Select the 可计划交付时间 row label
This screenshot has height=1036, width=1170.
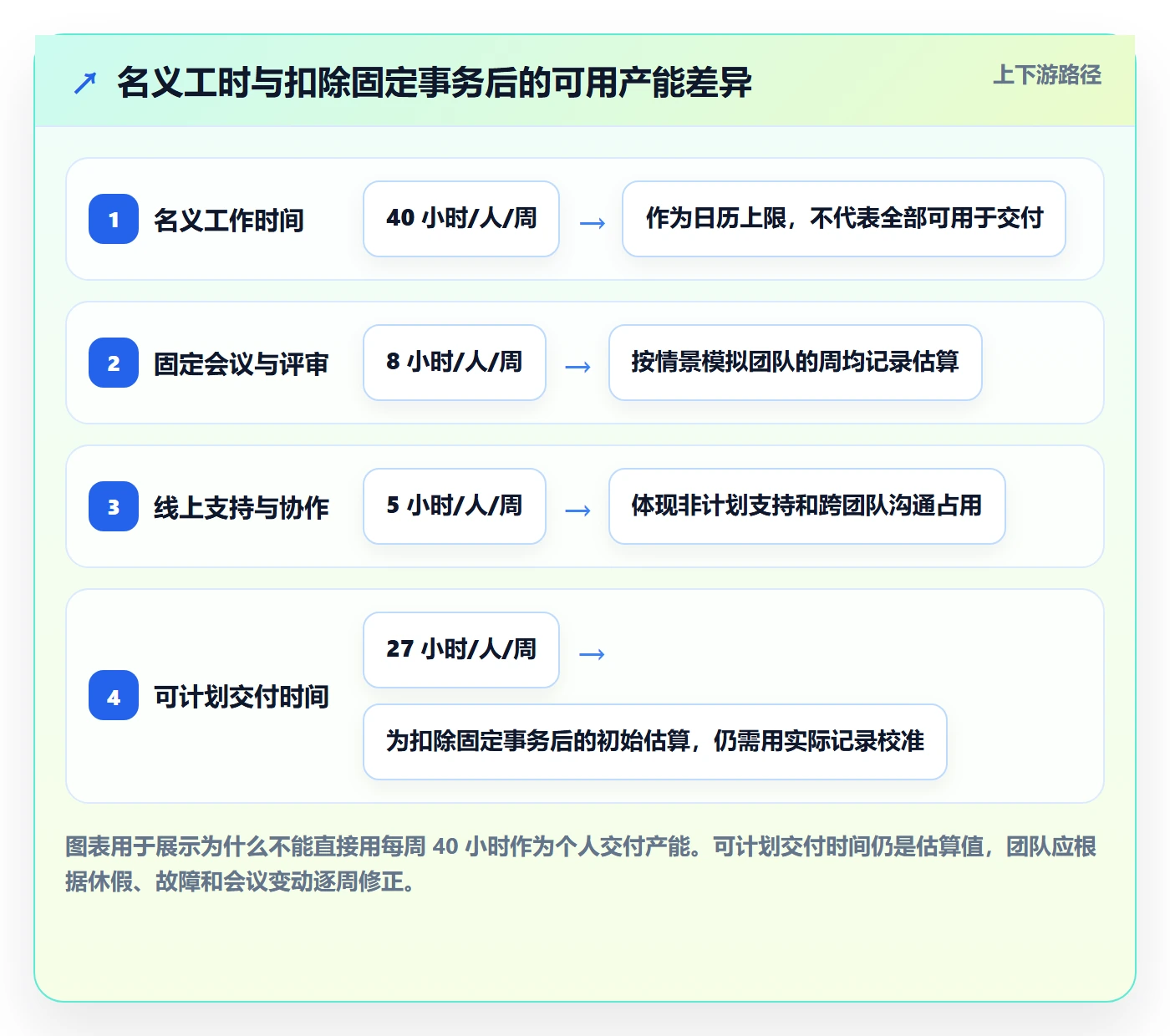241,696
